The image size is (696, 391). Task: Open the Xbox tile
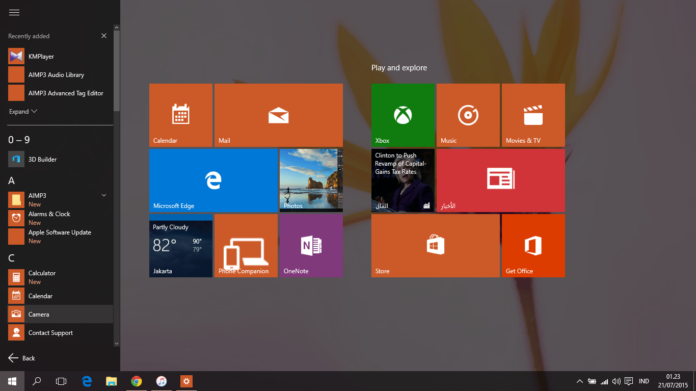pos(403,115)
